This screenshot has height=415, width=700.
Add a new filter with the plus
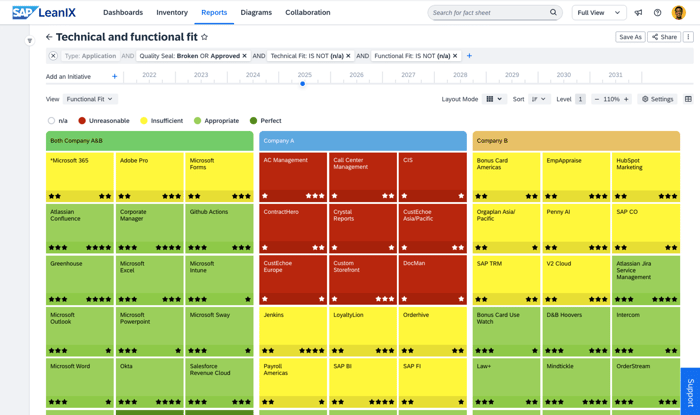click(469, 56)
